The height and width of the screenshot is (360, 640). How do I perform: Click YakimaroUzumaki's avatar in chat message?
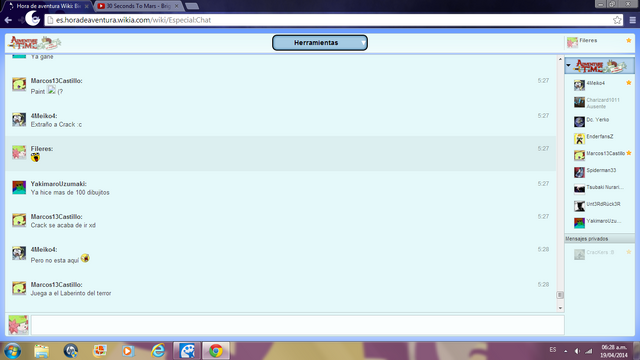pos(19,187)
